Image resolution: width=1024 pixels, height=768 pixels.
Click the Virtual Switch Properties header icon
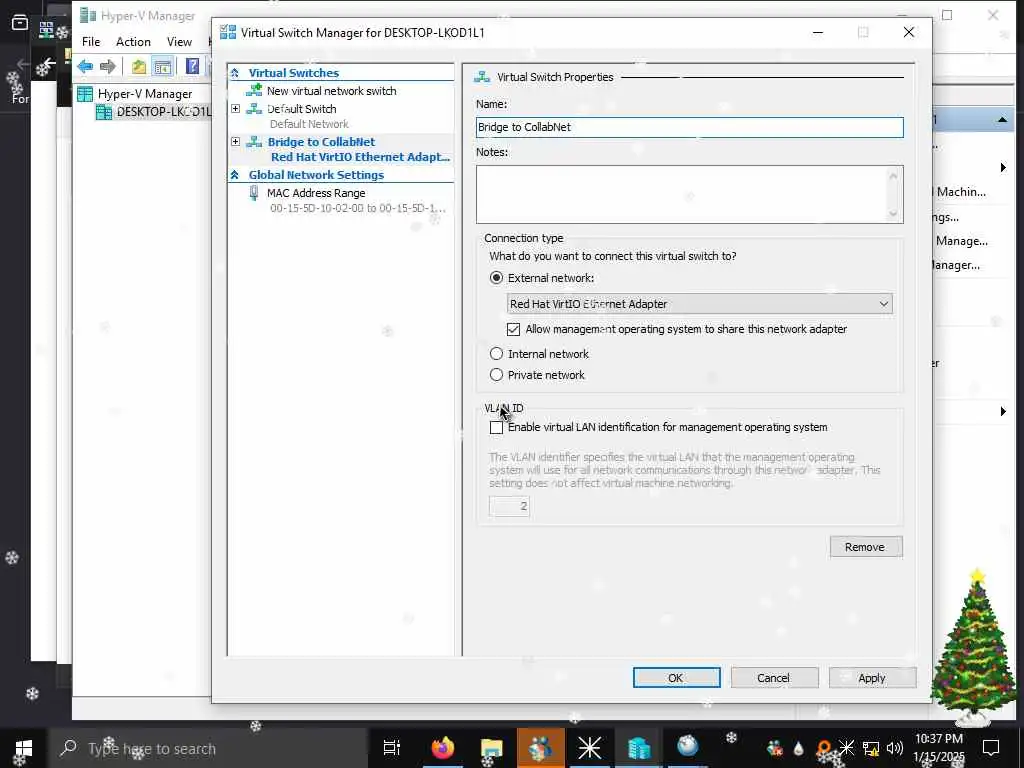coord(482,77)
